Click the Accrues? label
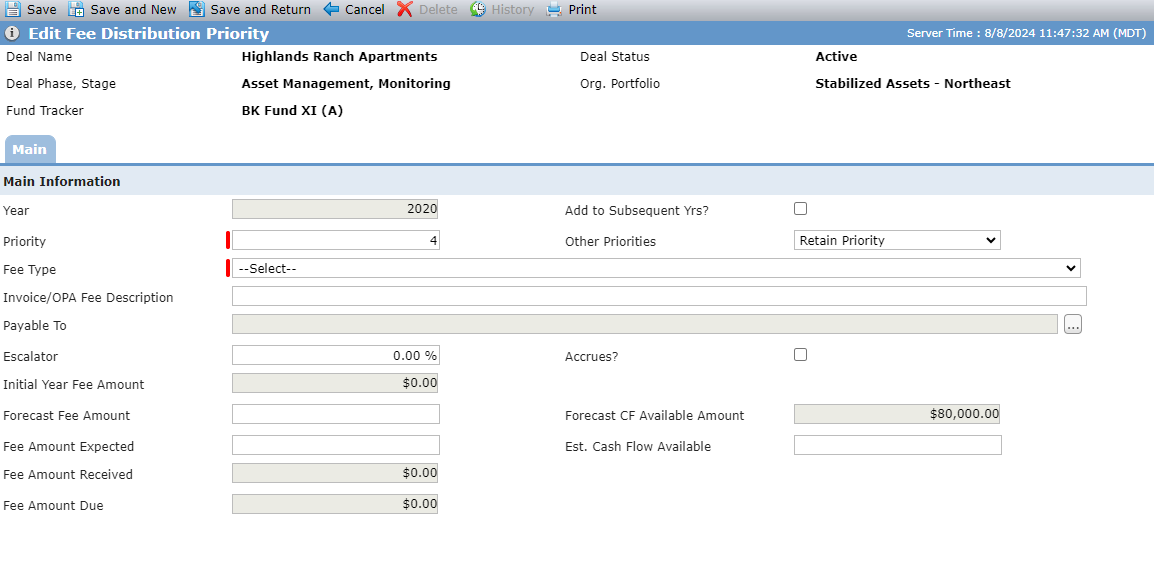Image resolution: width=1154 pixels, height=587 pixels. 592,357
